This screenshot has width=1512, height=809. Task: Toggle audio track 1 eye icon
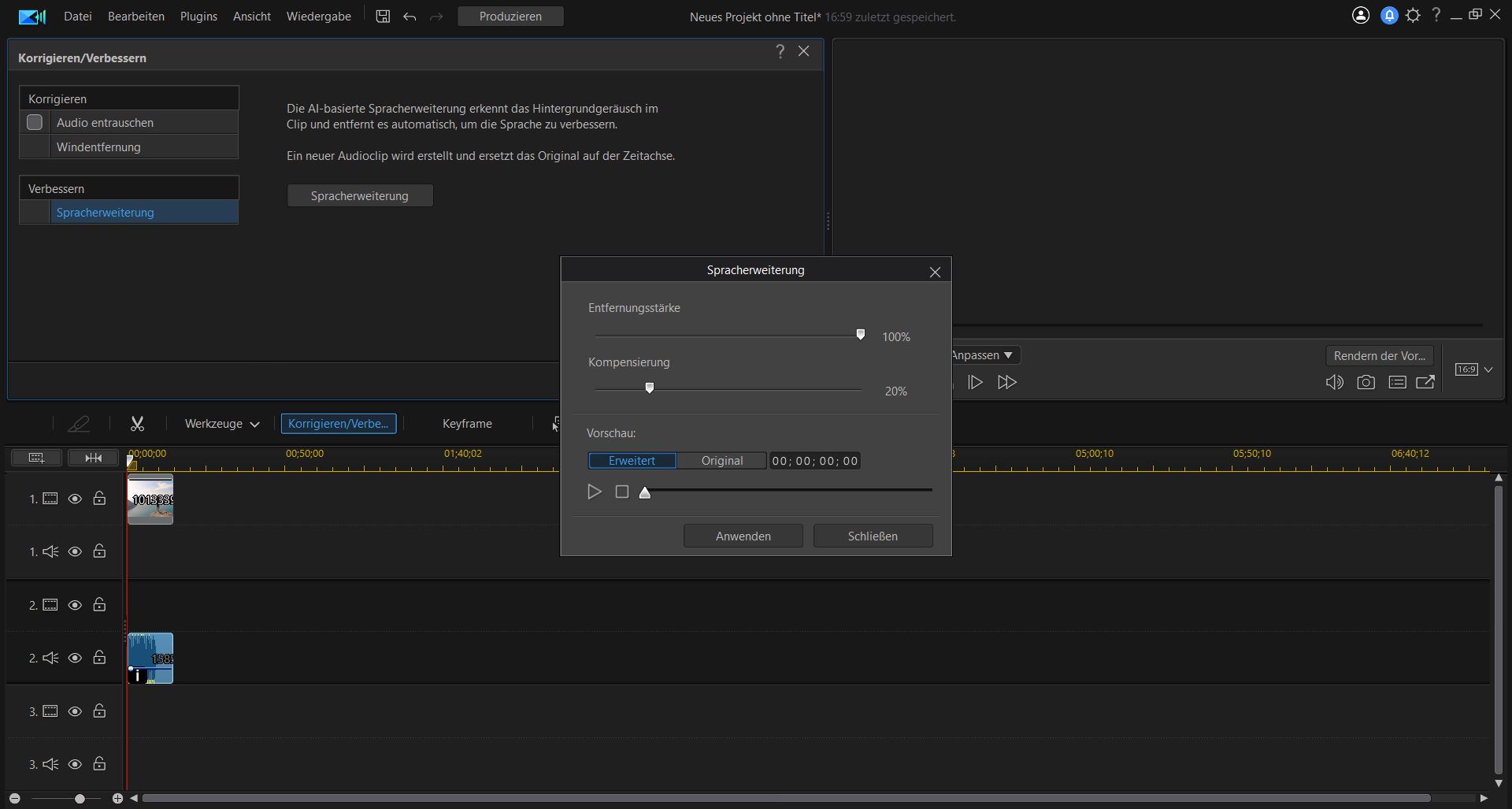[x=75, y=551]
